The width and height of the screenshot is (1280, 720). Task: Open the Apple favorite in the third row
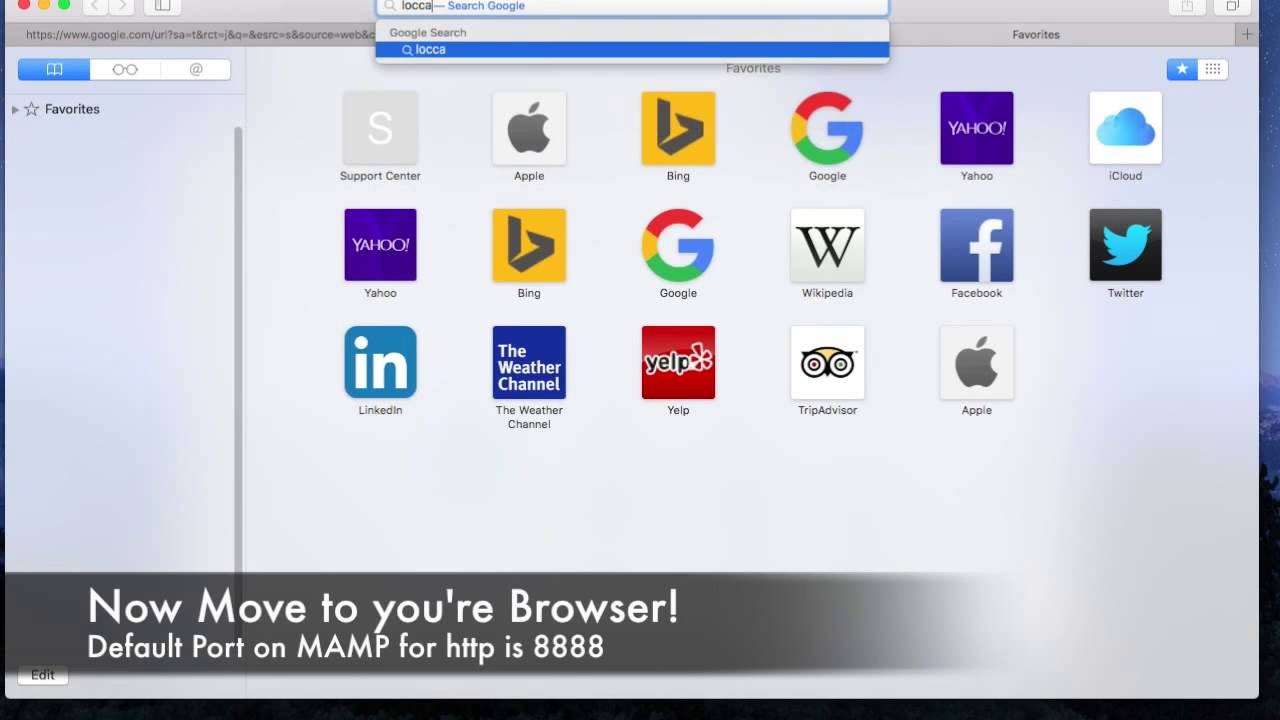point(977,362)
